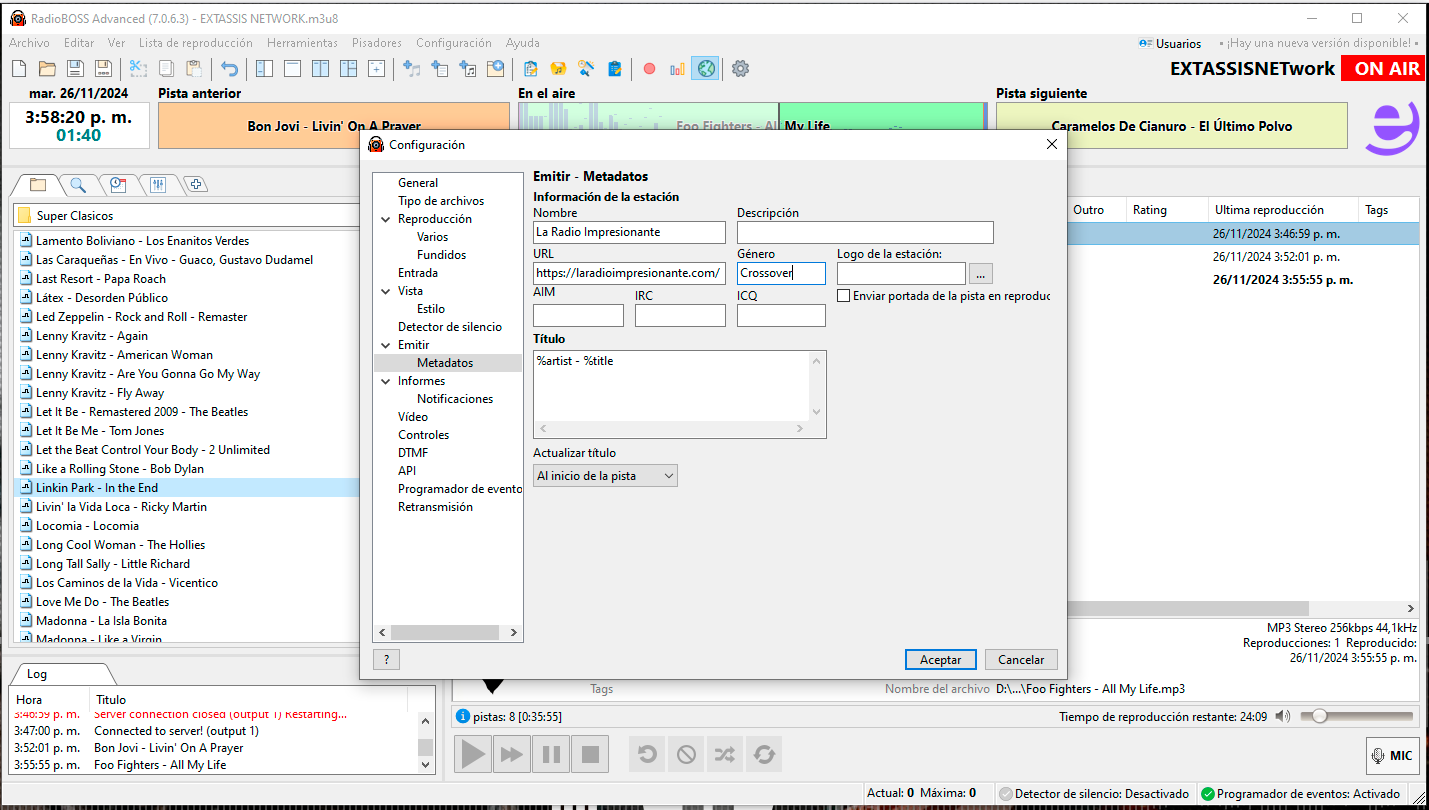Open broadcasting options via the globe icon
The image size is (1429, 810).
pos(706,68)
